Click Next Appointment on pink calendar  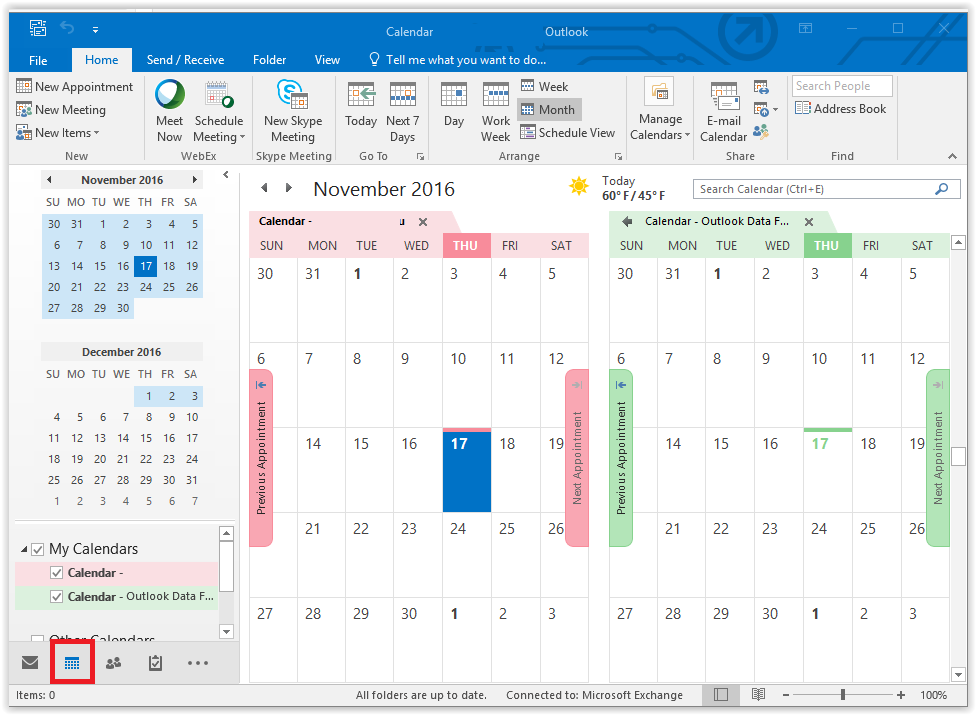[x=577, y=458]
